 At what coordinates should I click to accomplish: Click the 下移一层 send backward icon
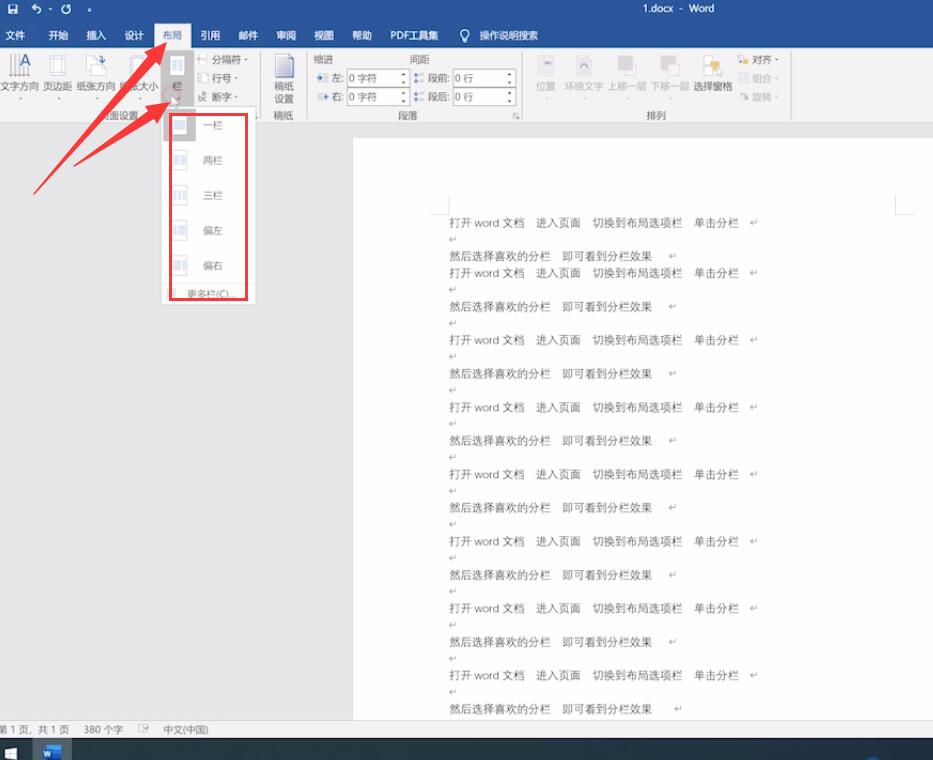[669, 74]
